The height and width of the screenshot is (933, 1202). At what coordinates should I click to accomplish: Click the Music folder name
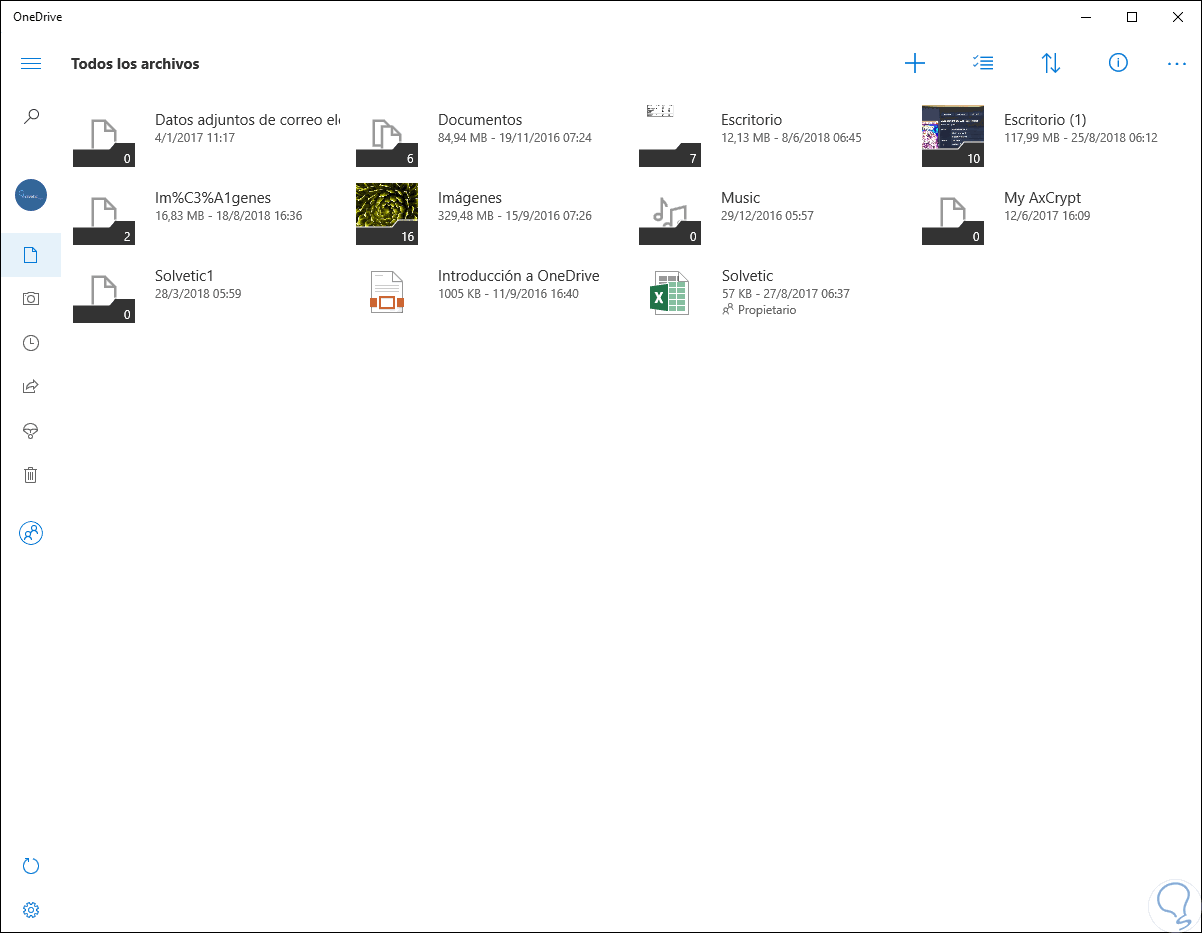pyautogui.click(x=740, y=198)
